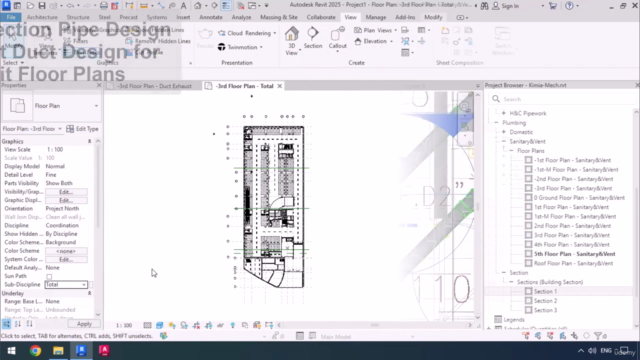Viewport: 640px width, 360px height.
Task: Open the Systems ribbon tab
Action: pos(157,17)
